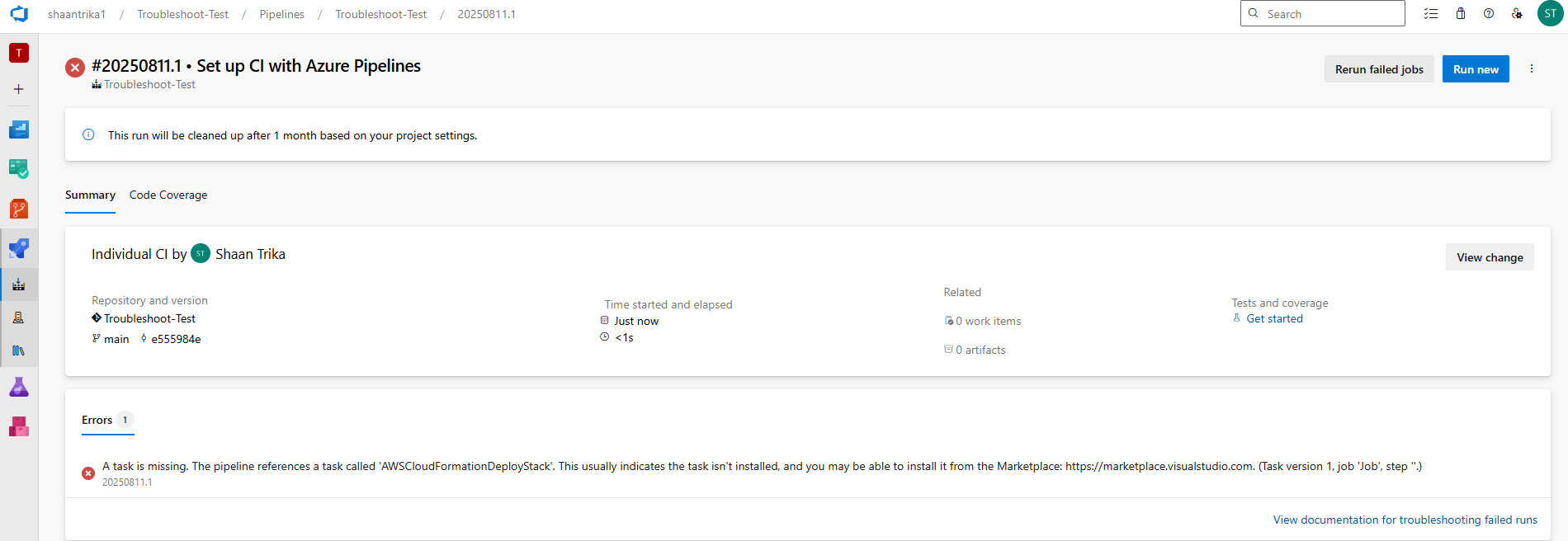
Task: Click the View change button
Action: pos(1490,257)
